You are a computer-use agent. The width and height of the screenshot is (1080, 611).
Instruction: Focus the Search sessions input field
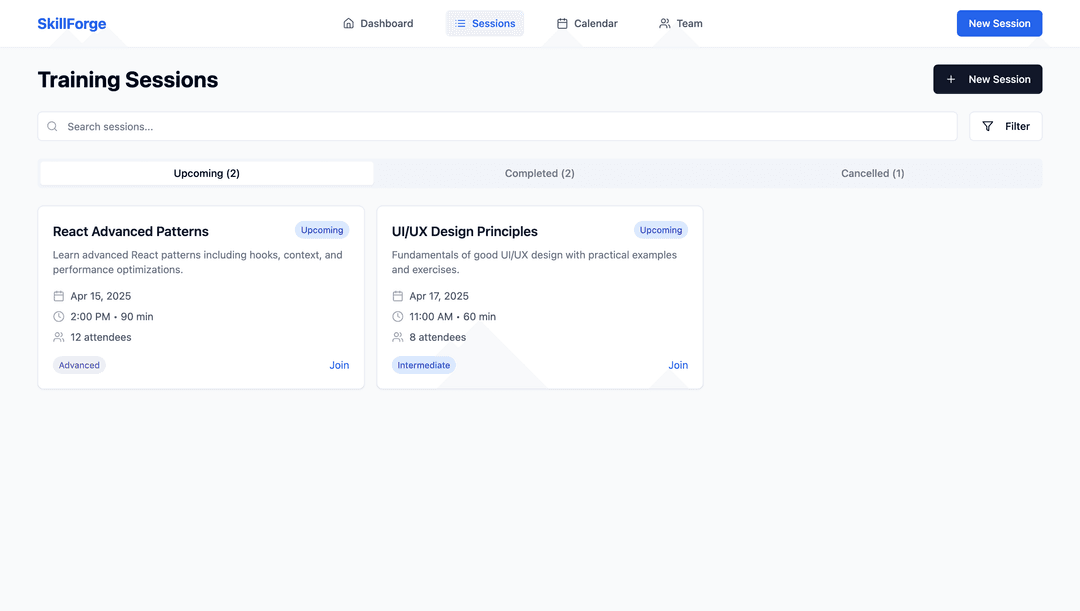500,126
